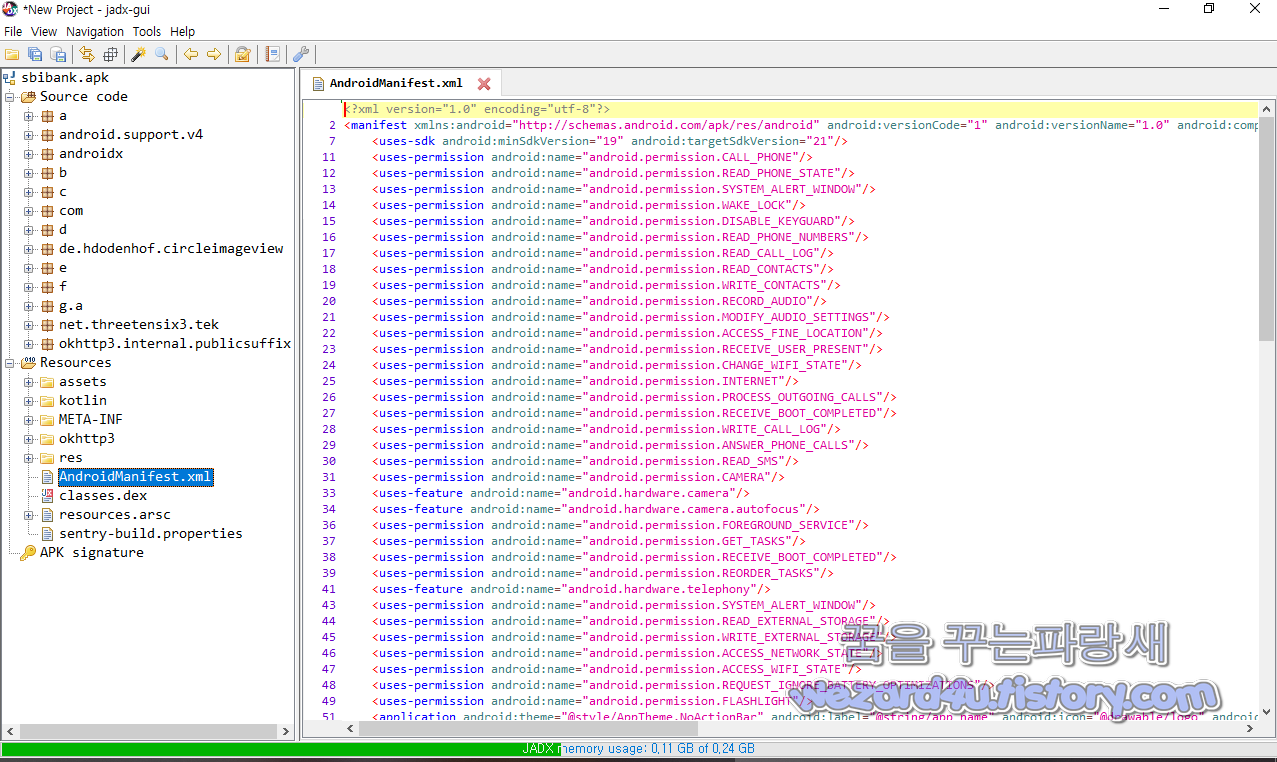1277x762 pixels.
Task: Click the CALL_PHONE permission line
Action: click(592, 157)
